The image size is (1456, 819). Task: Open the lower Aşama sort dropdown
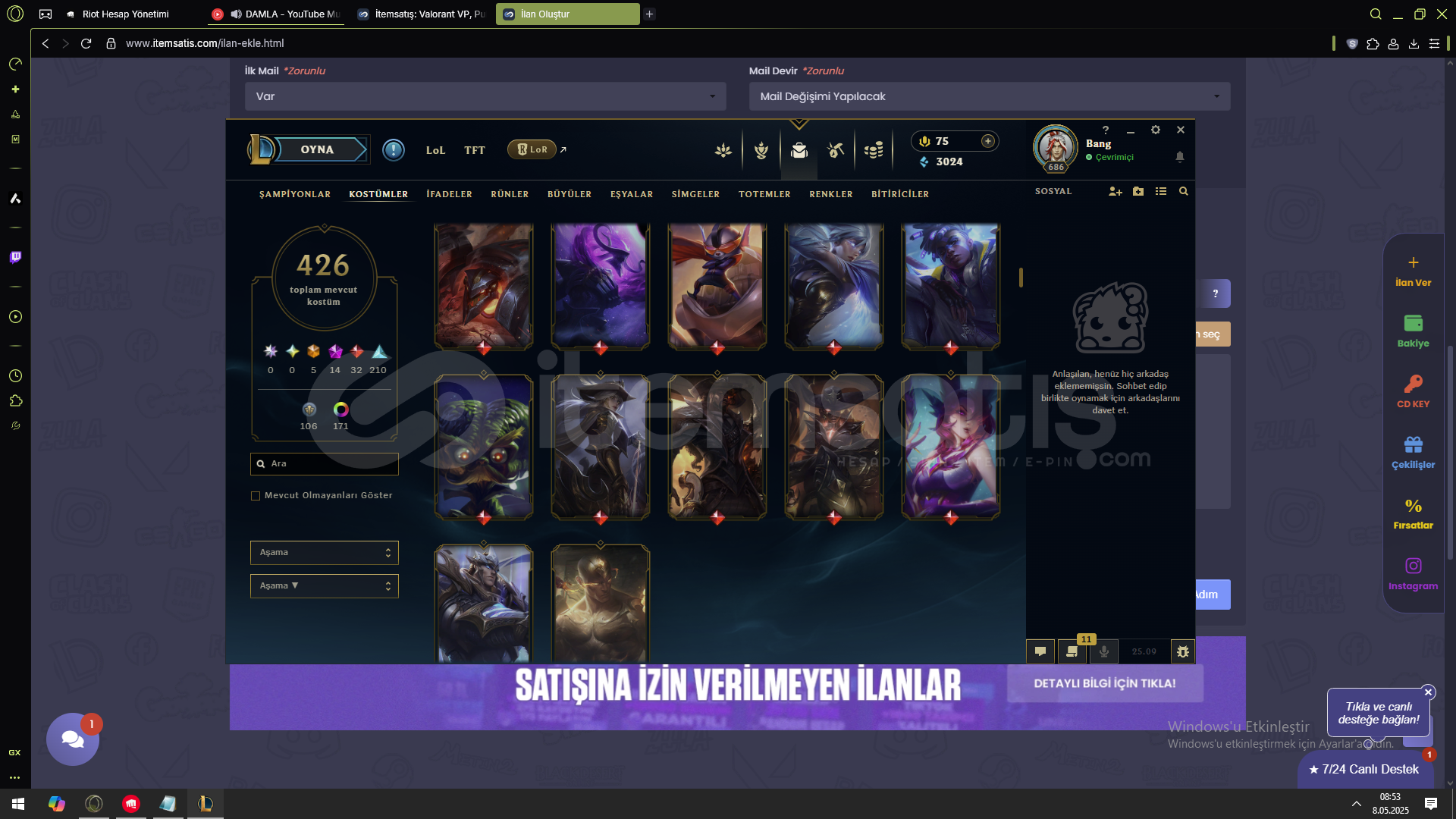[325, 586]
